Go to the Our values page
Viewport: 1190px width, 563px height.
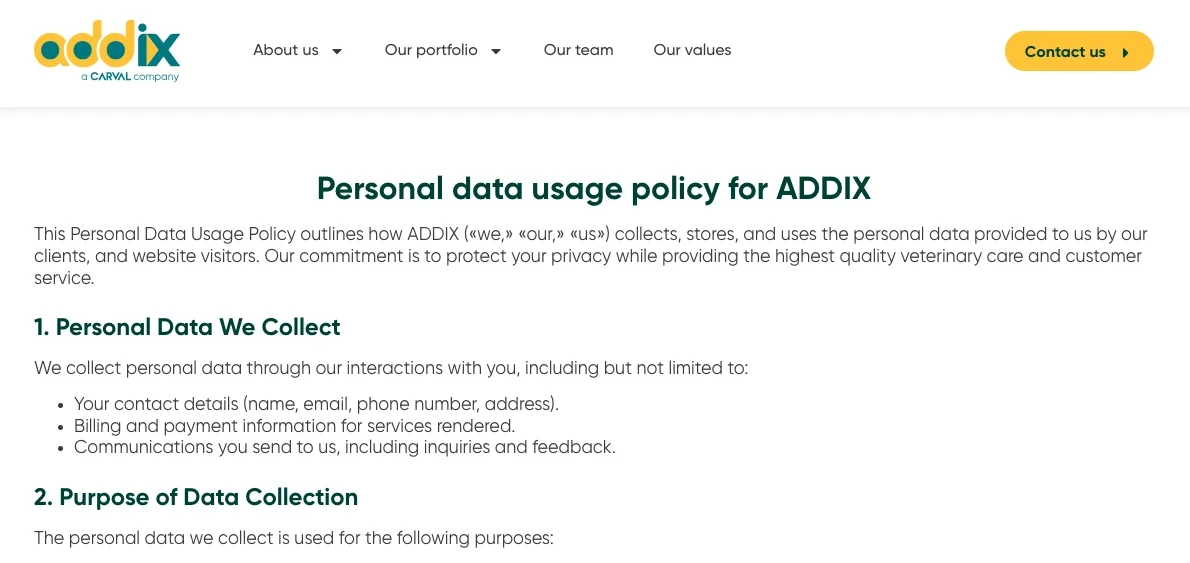click(x=692, y=50)
